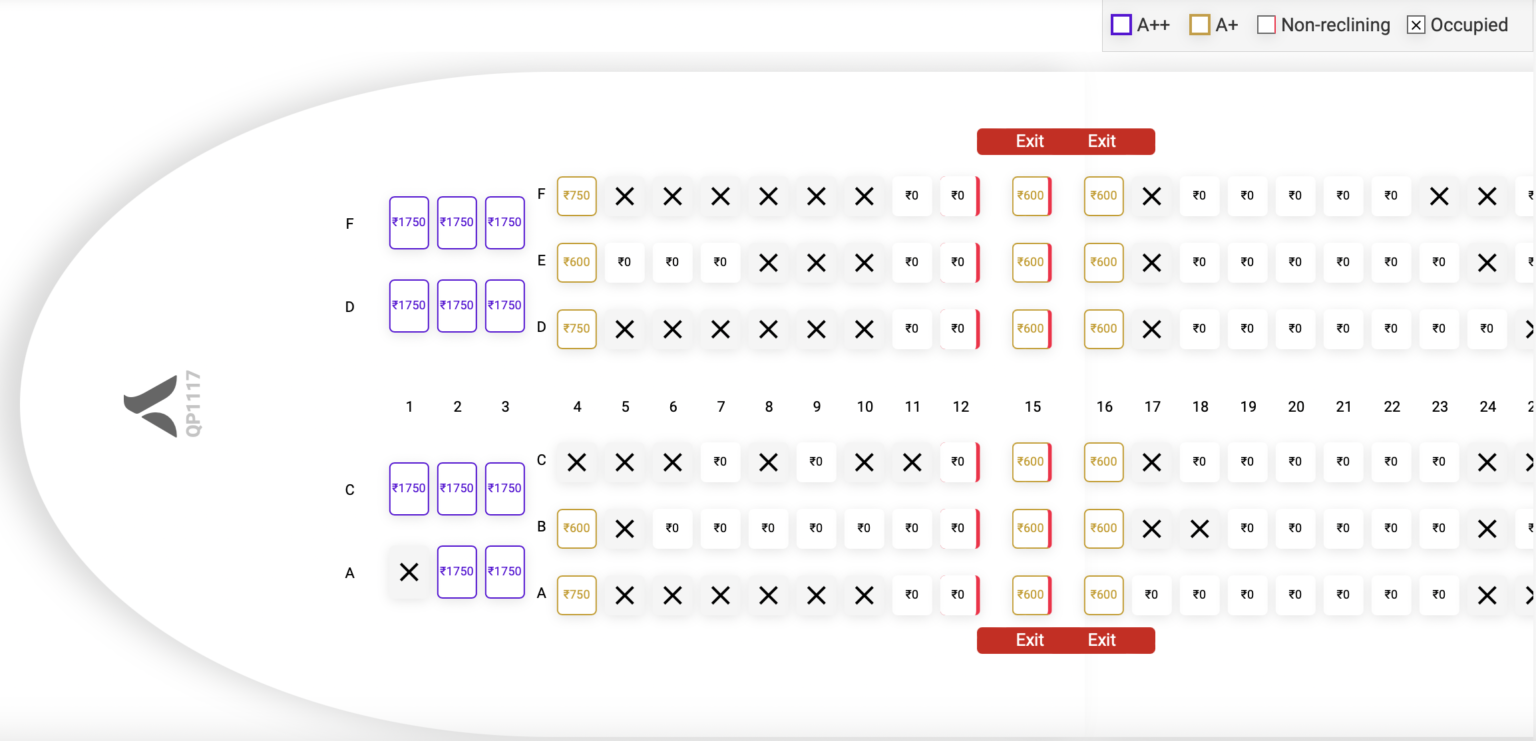The height and width of the screenshot is (741, 1536).
Task: Toggle the purple A++ legend checkbox
Action: pyautogui.click(x=1120, y=24)
